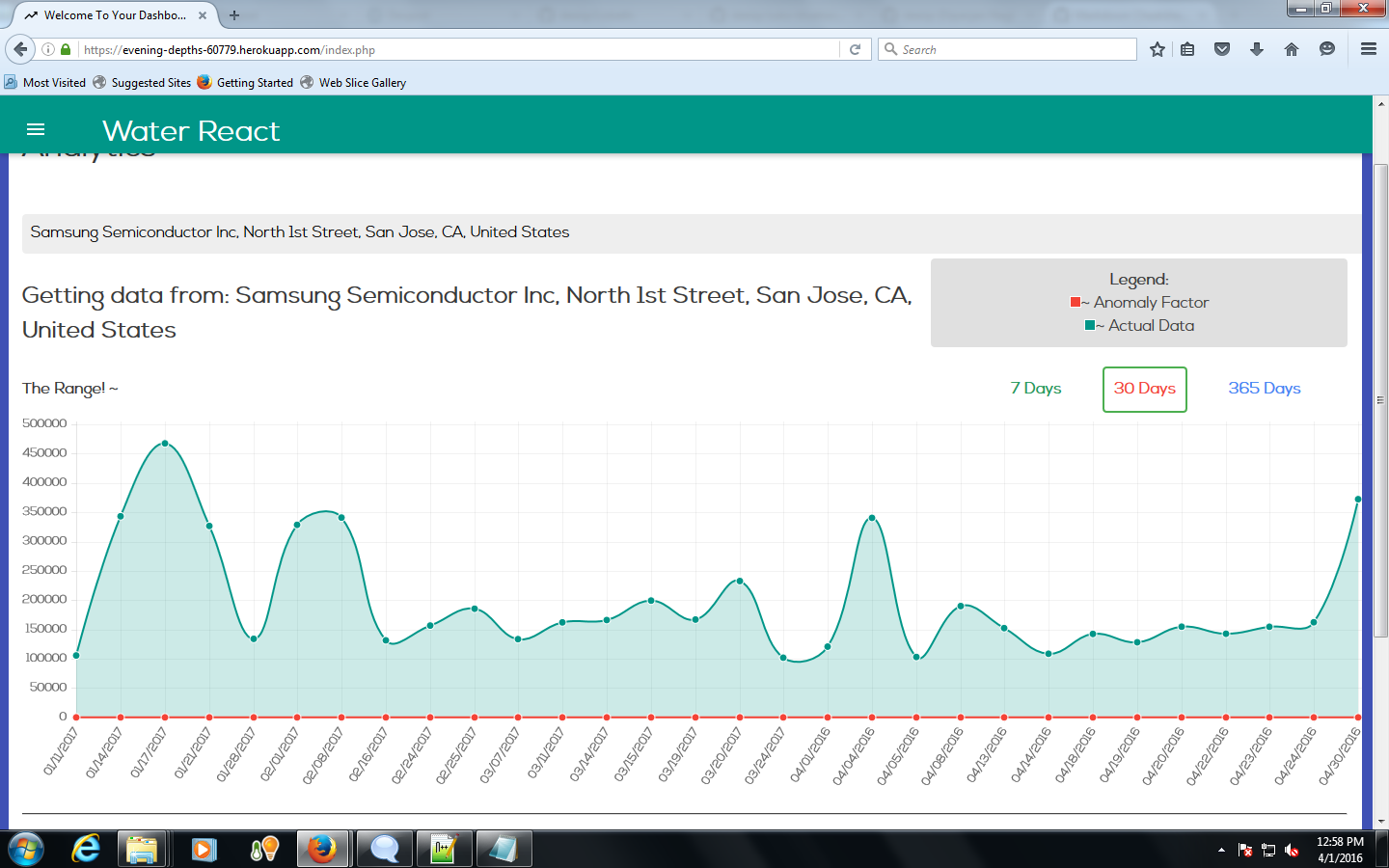
Task: Switch range to 7 Days
Action: 1036,389
